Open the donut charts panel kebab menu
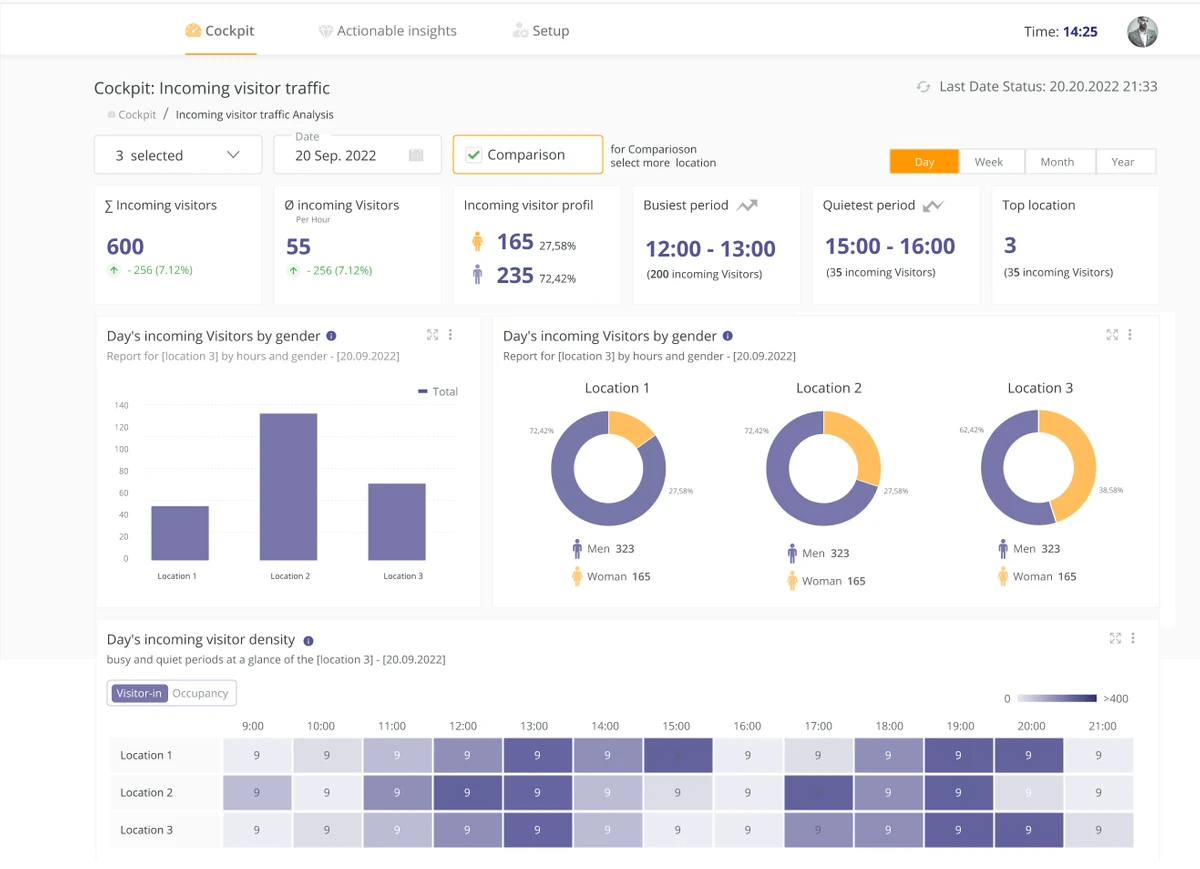 click(1130, 335)
